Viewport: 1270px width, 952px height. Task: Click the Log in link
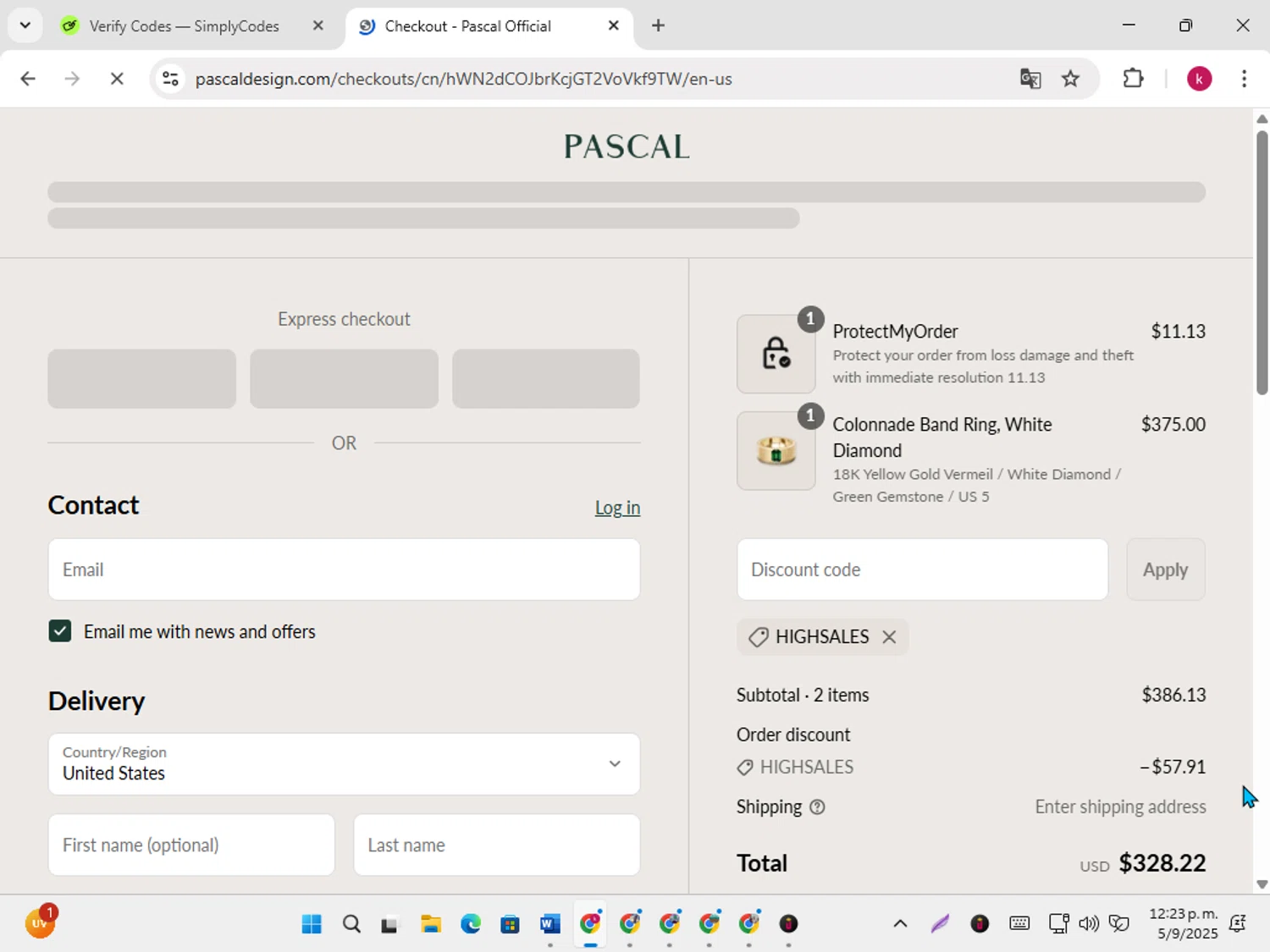coord(617,508)
